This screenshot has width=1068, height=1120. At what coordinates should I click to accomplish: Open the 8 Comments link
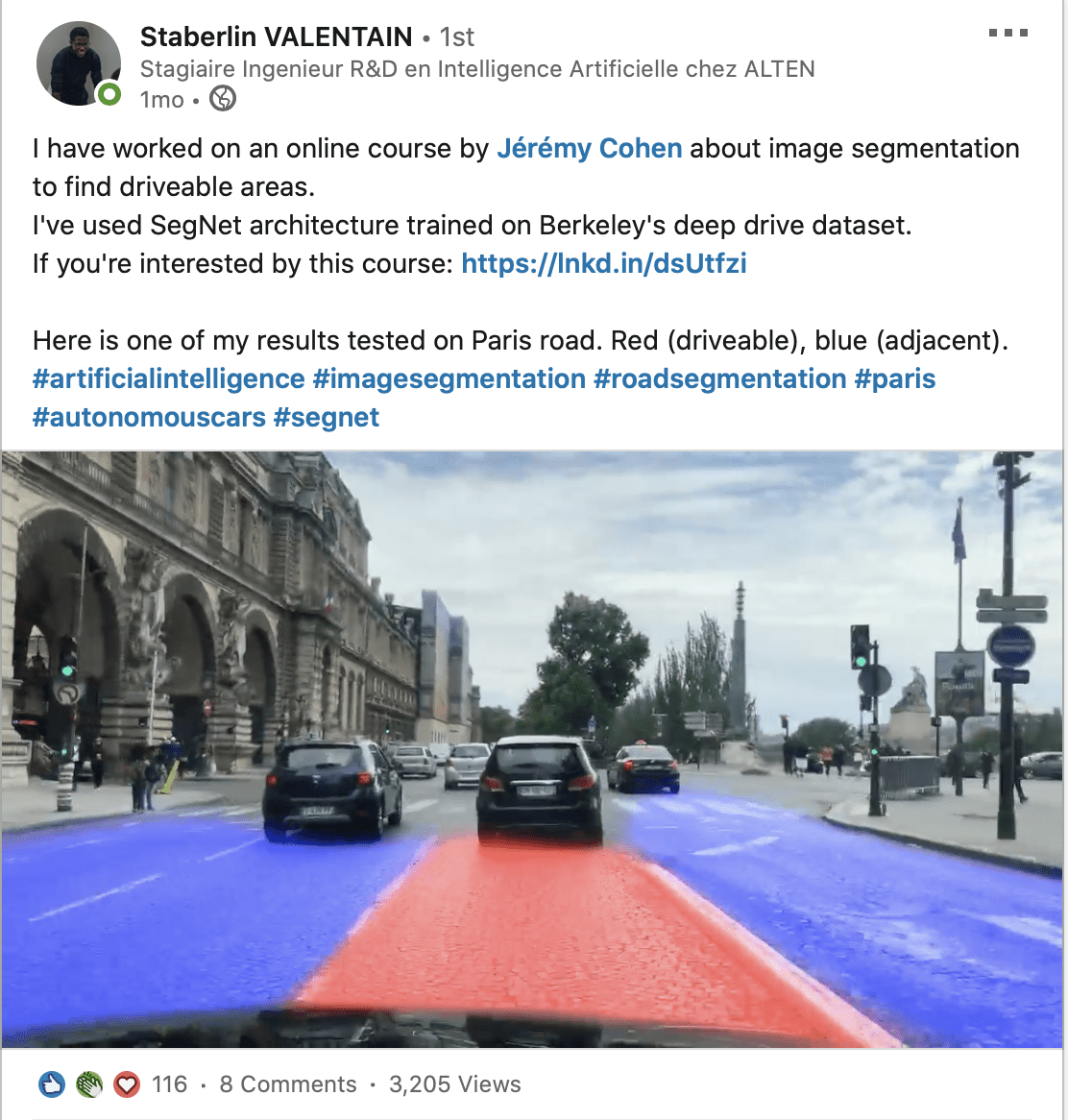click(x=288, y=1084)
